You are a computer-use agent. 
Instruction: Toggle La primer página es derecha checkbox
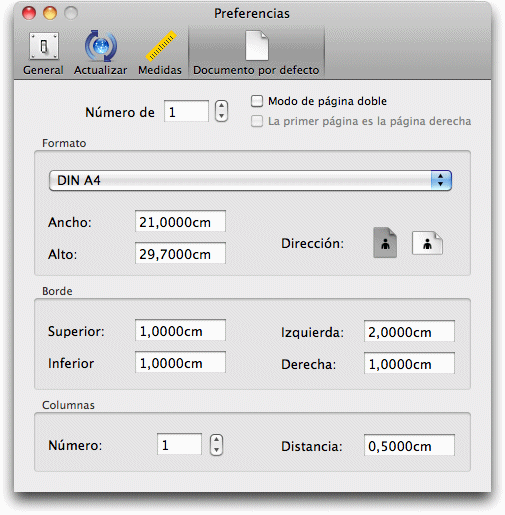click(x=257, y=121)
